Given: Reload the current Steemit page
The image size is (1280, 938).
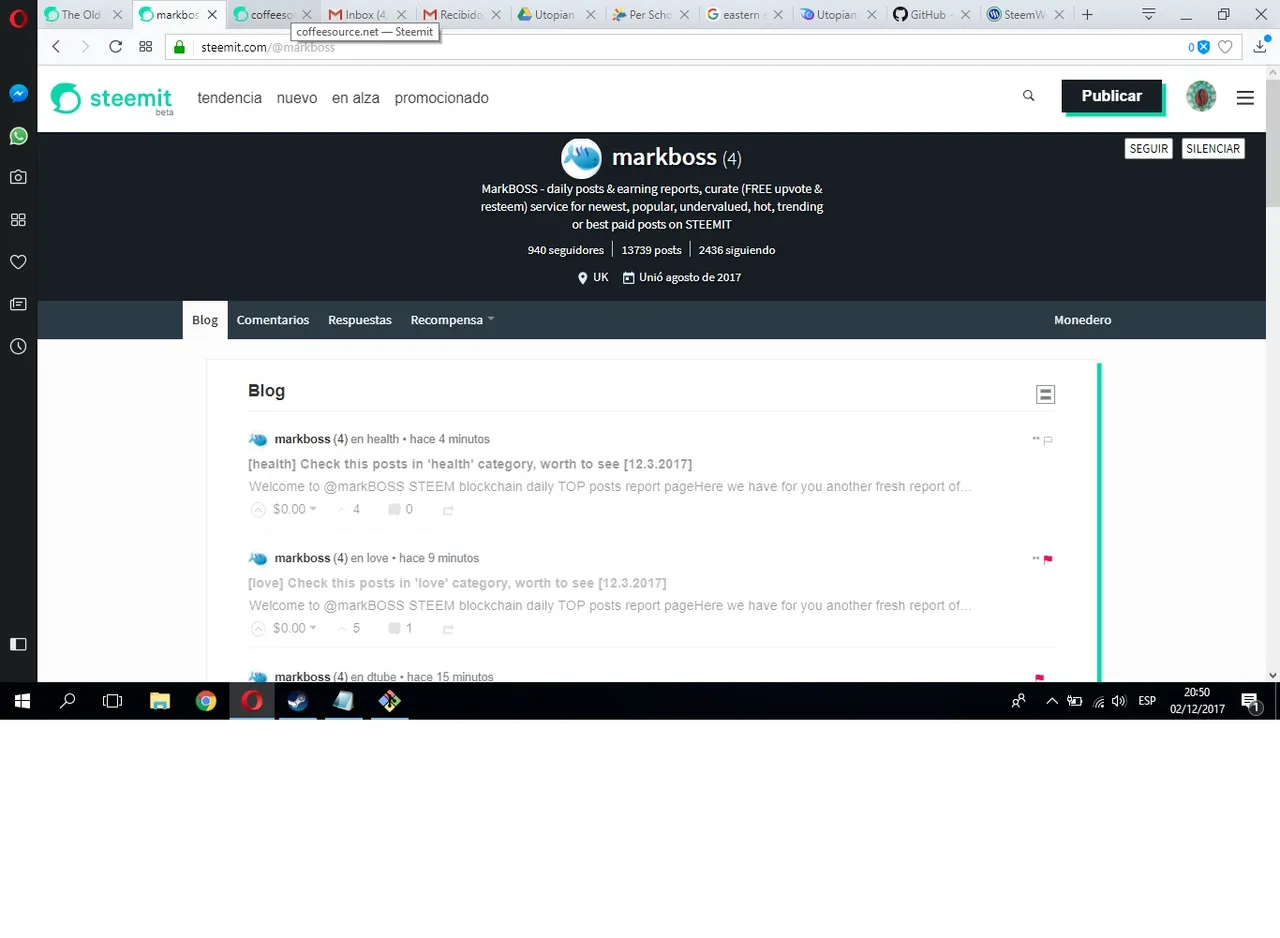Looking at the screenshot, I should tap(115, 47).
